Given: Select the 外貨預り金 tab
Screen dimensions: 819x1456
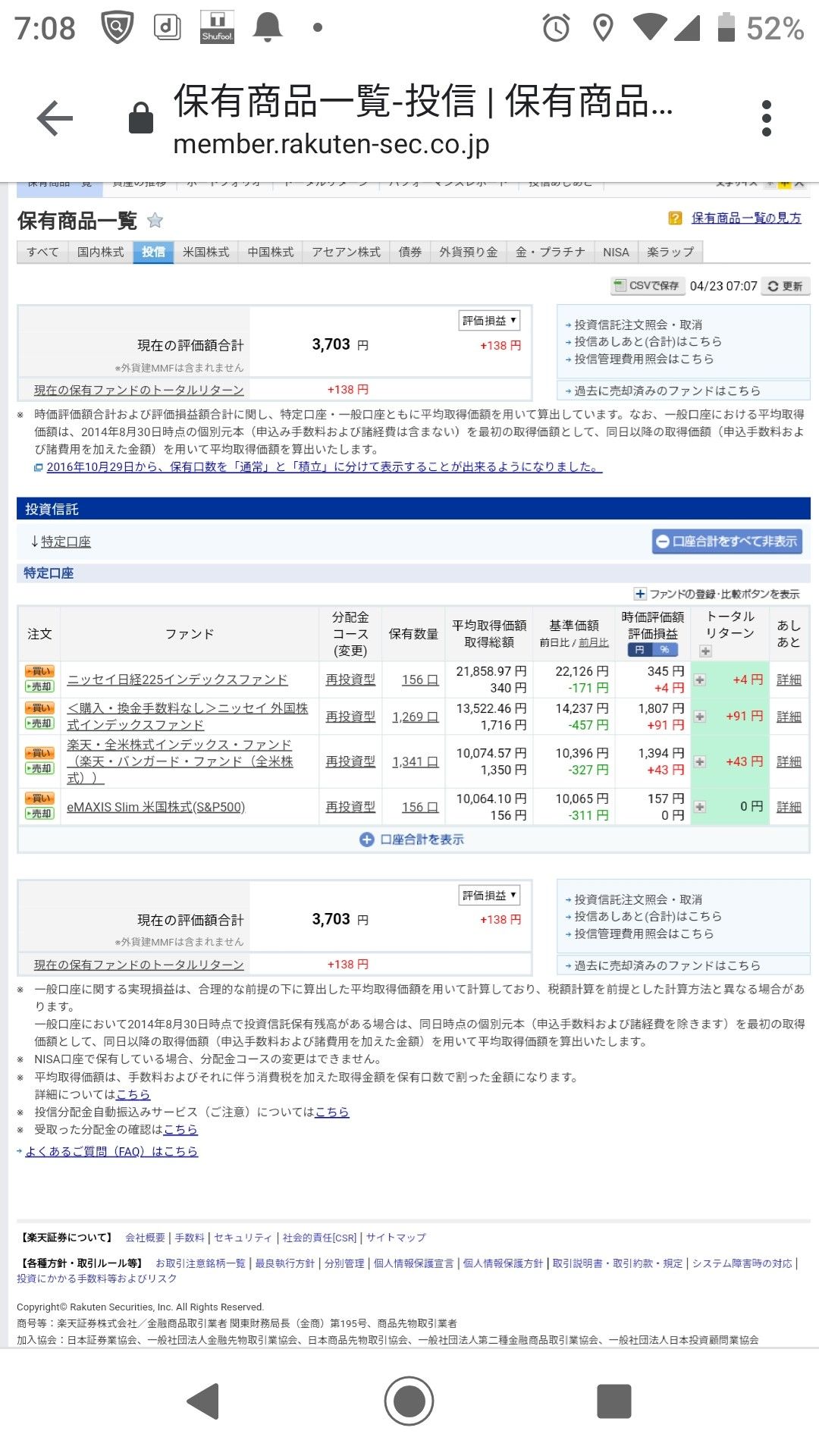Looking at the screenshot, I should (x=468, y=252).
